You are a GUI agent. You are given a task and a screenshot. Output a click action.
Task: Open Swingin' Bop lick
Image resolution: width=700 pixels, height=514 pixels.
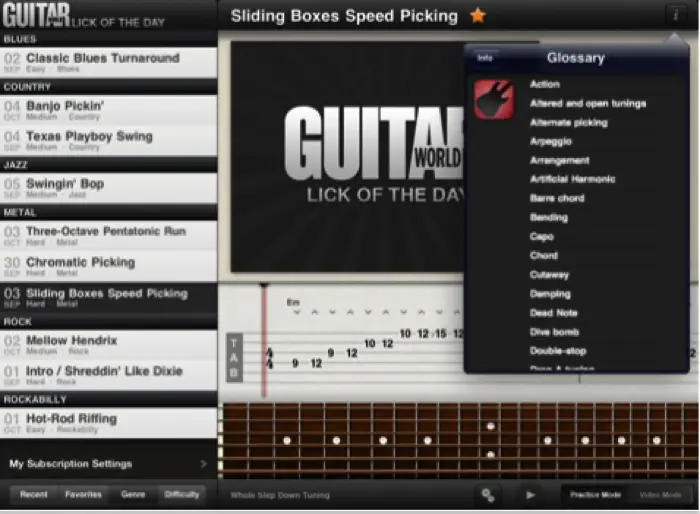click(108, 188)
